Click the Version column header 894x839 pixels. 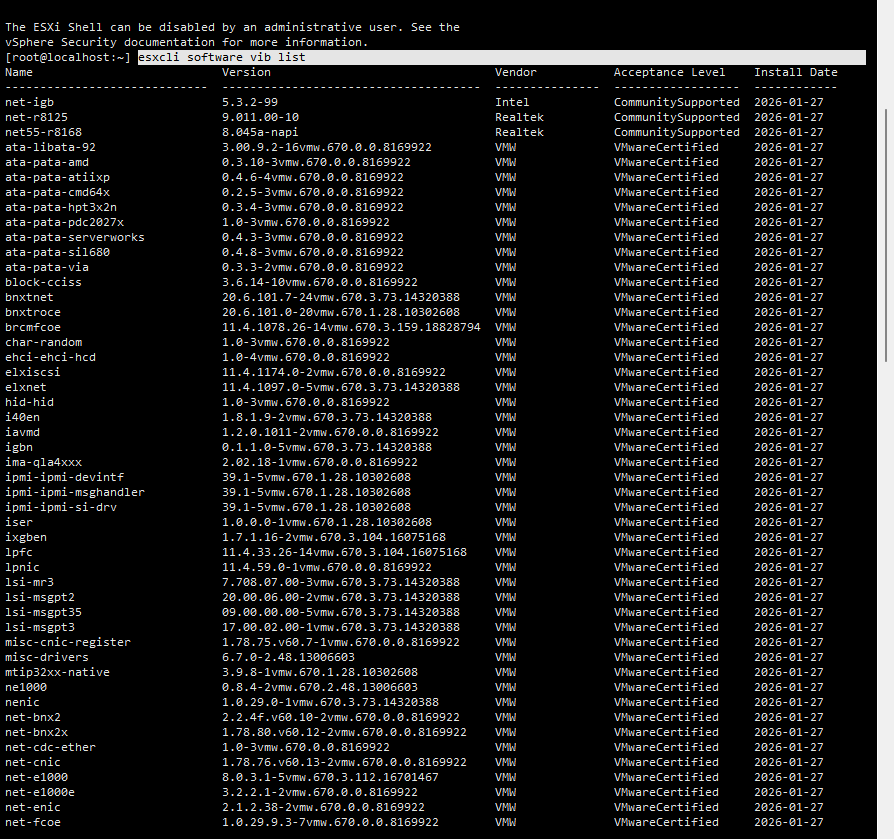point(246,72)
